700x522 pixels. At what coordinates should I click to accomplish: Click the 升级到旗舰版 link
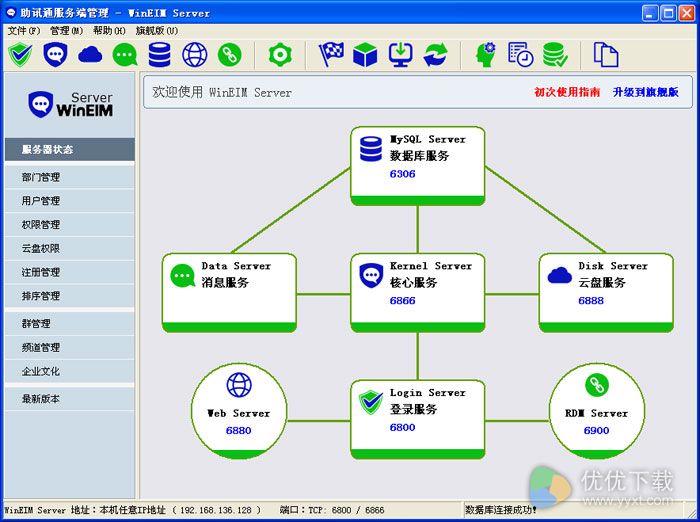(x=646, y=92)
